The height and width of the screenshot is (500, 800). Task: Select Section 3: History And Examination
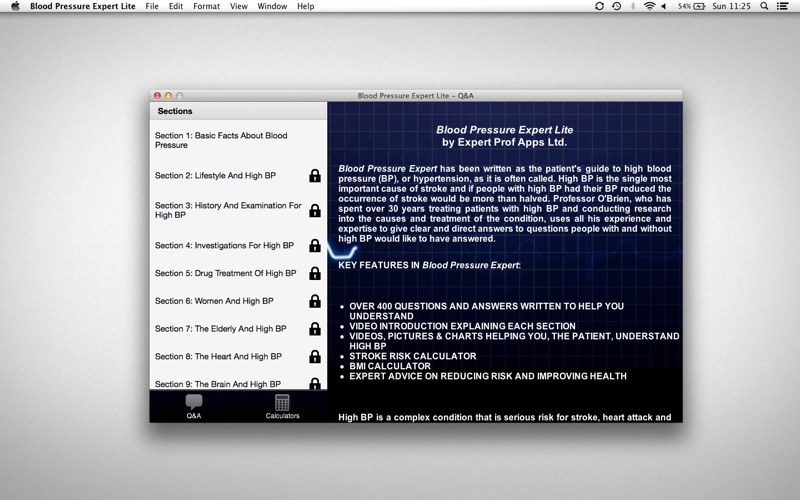point(238,210)
